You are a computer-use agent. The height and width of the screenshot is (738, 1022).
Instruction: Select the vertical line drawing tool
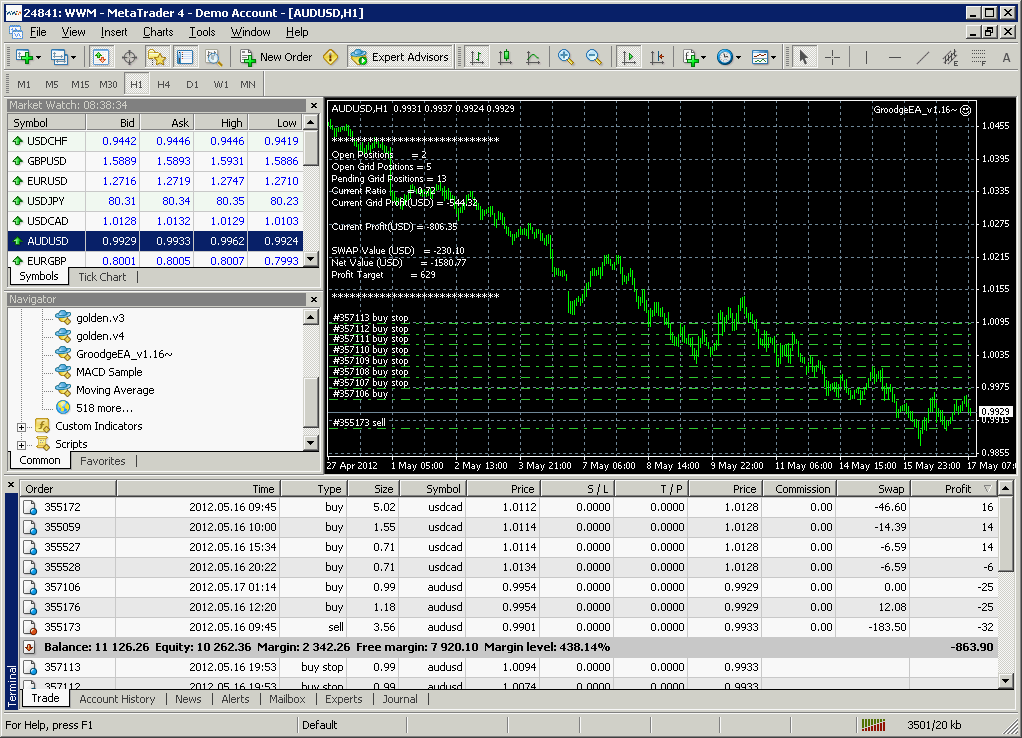pyautogui.click(x=866, y=57)
